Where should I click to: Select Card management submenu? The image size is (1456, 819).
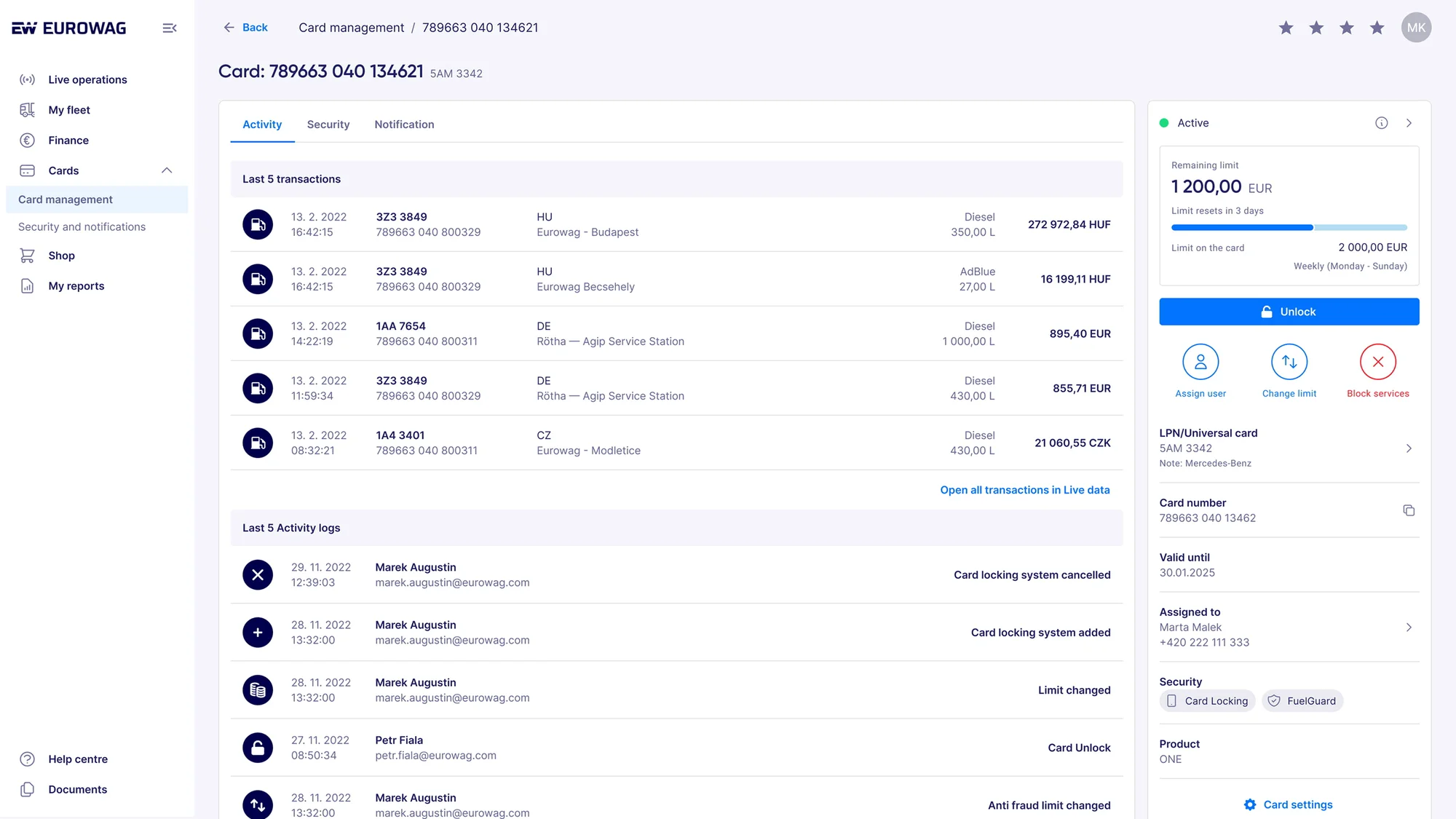97,199
